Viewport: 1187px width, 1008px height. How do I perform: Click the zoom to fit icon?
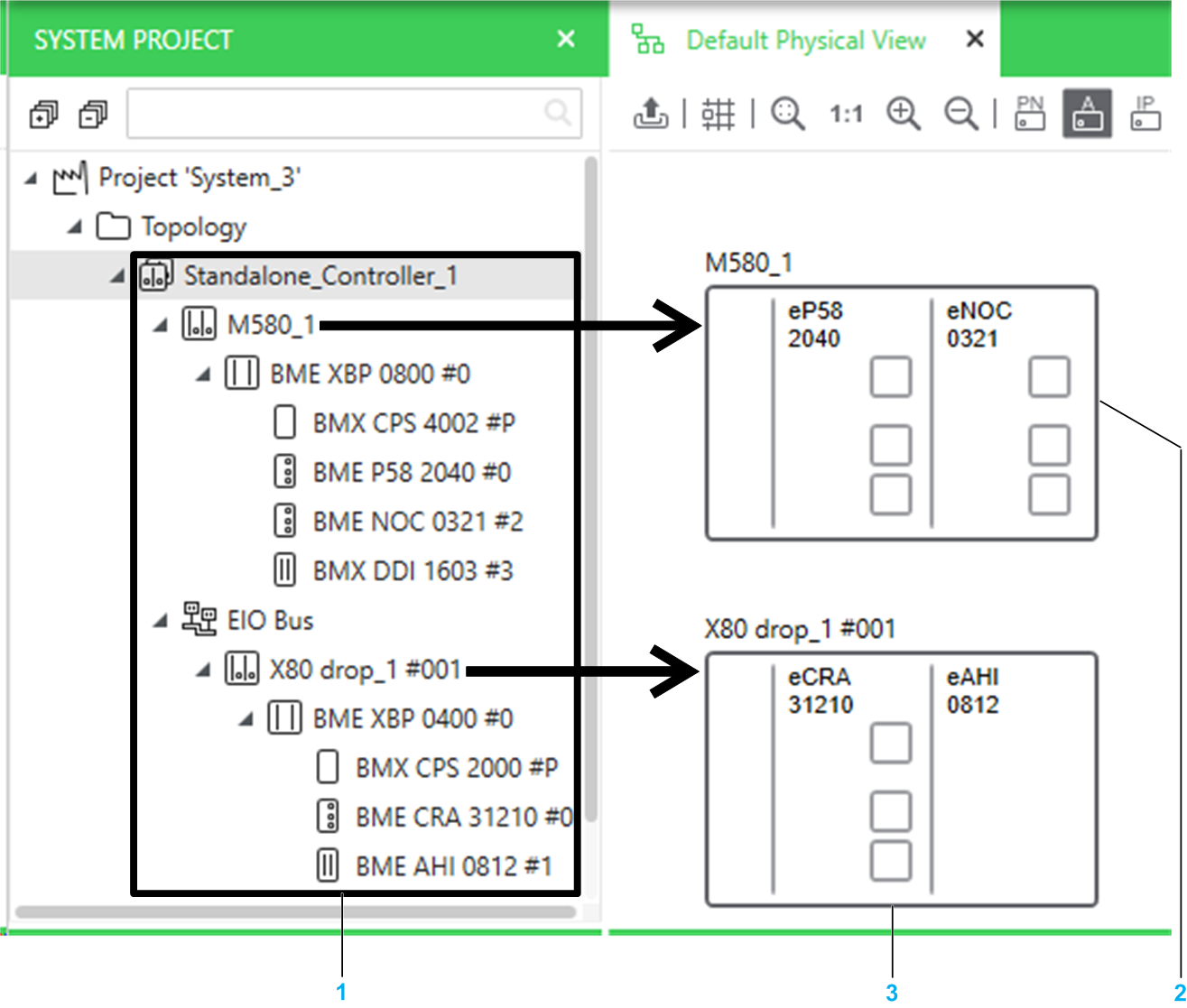788,114
